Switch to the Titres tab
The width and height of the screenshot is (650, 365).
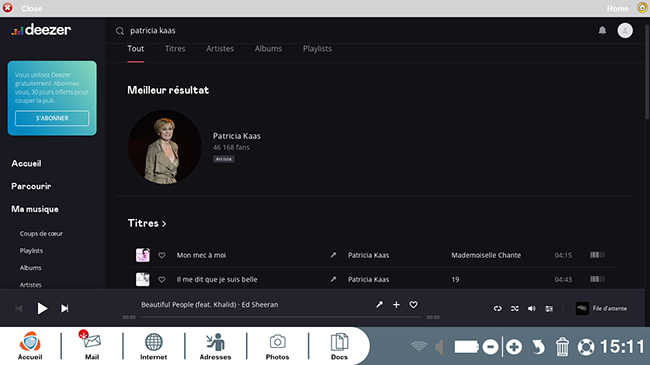coord(175,49)
